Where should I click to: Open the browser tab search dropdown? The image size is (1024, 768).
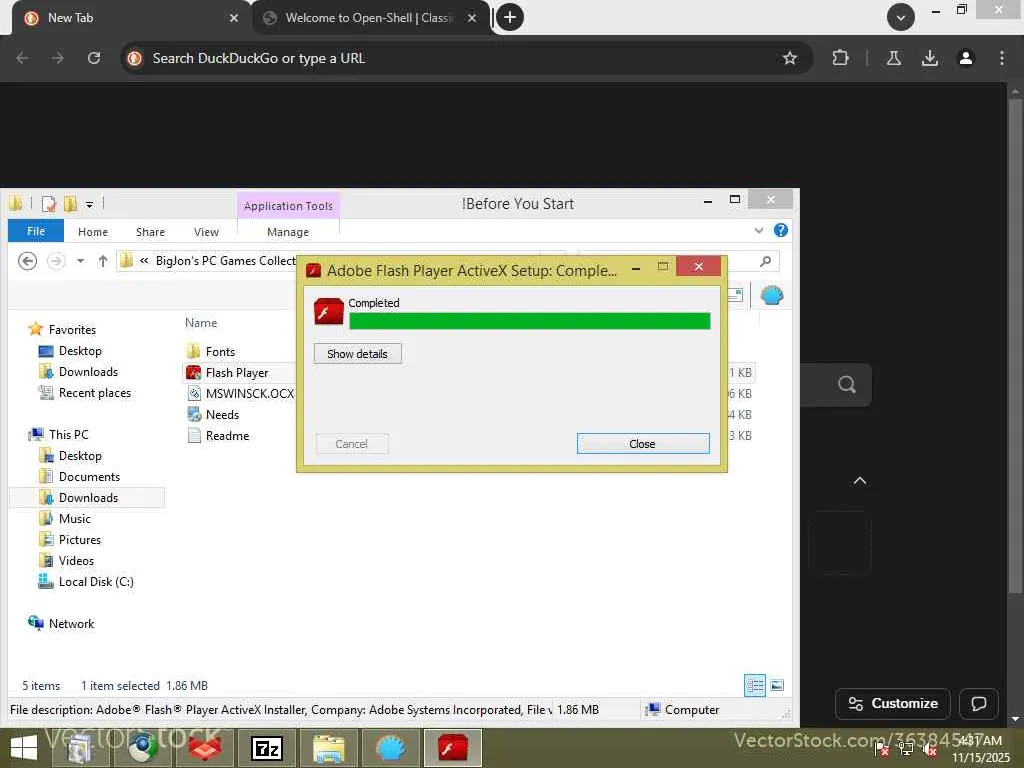click(x=901, y=17)
